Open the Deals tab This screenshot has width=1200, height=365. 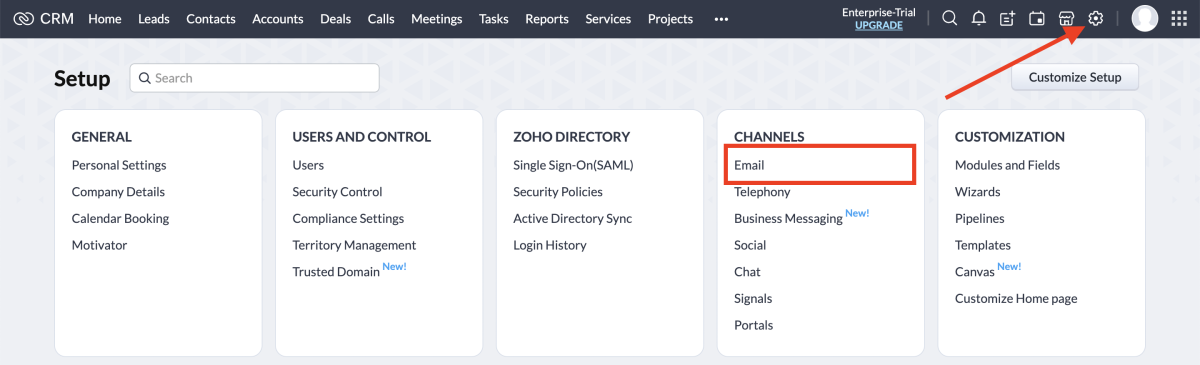(x=336, y=19)
